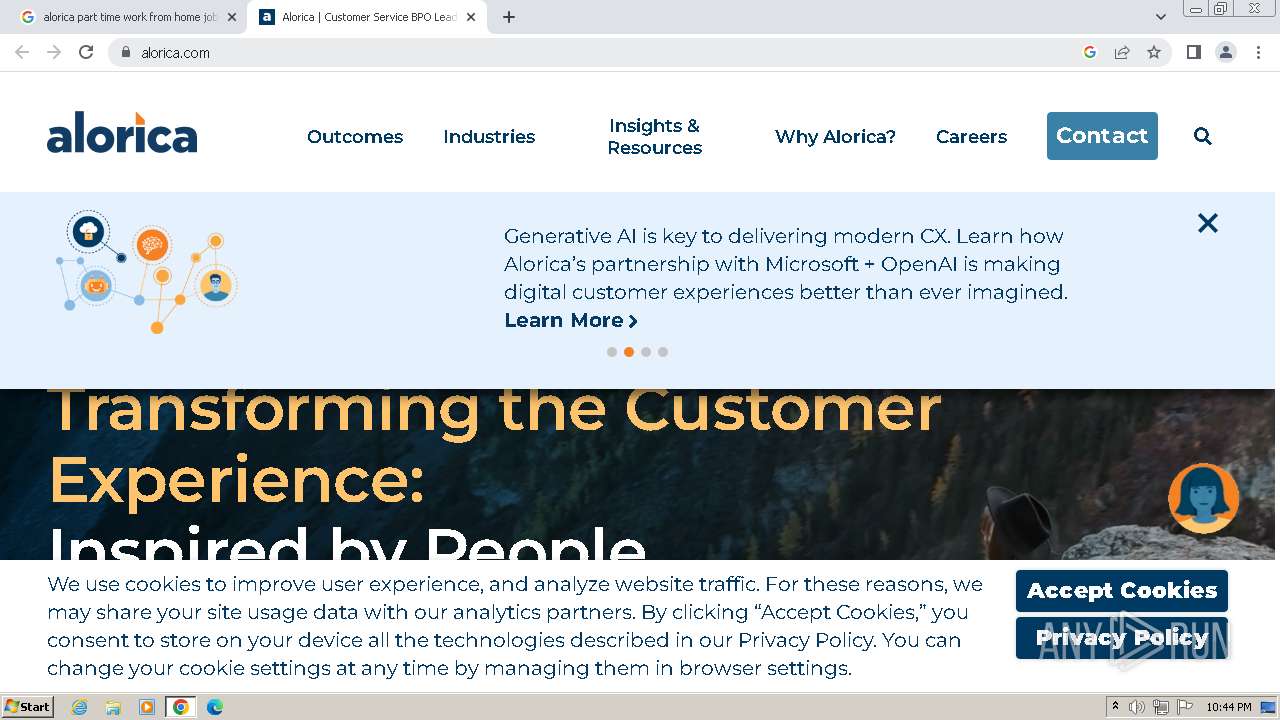
Task: Open the Action Center flag icon
Action: click(1185, 707)
